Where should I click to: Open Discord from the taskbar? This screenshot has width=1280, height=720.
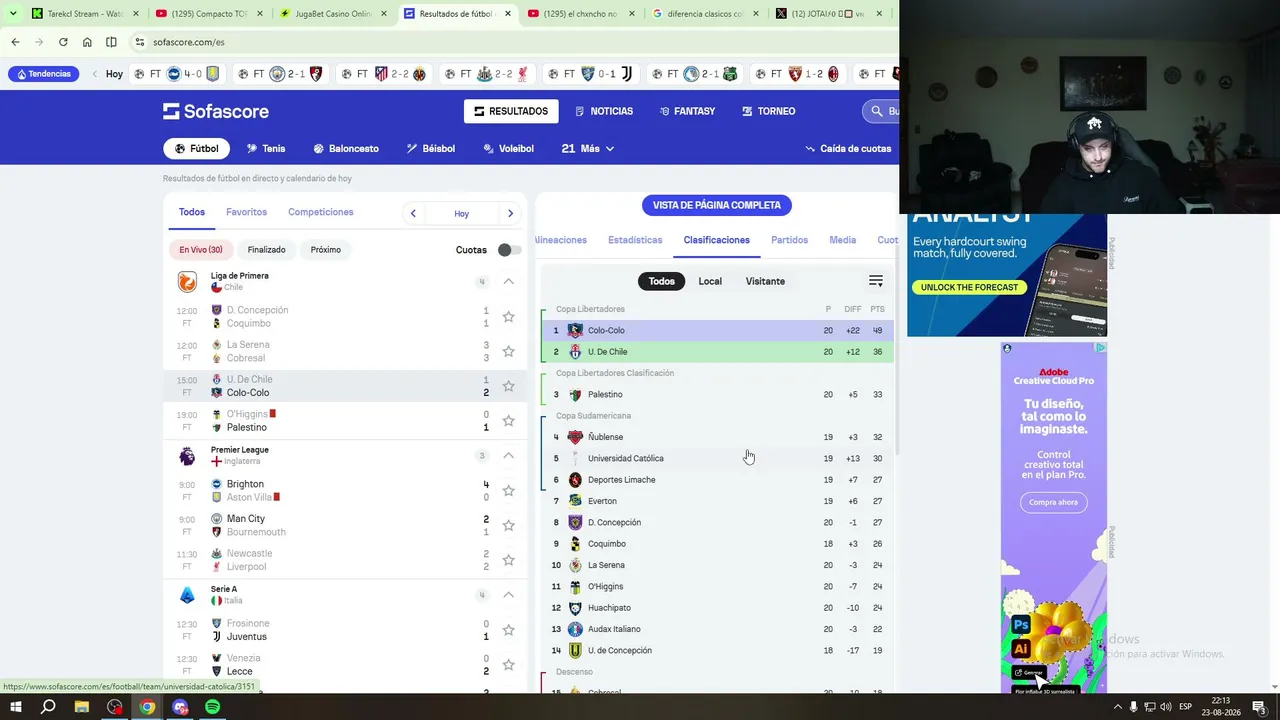(180, 707)
